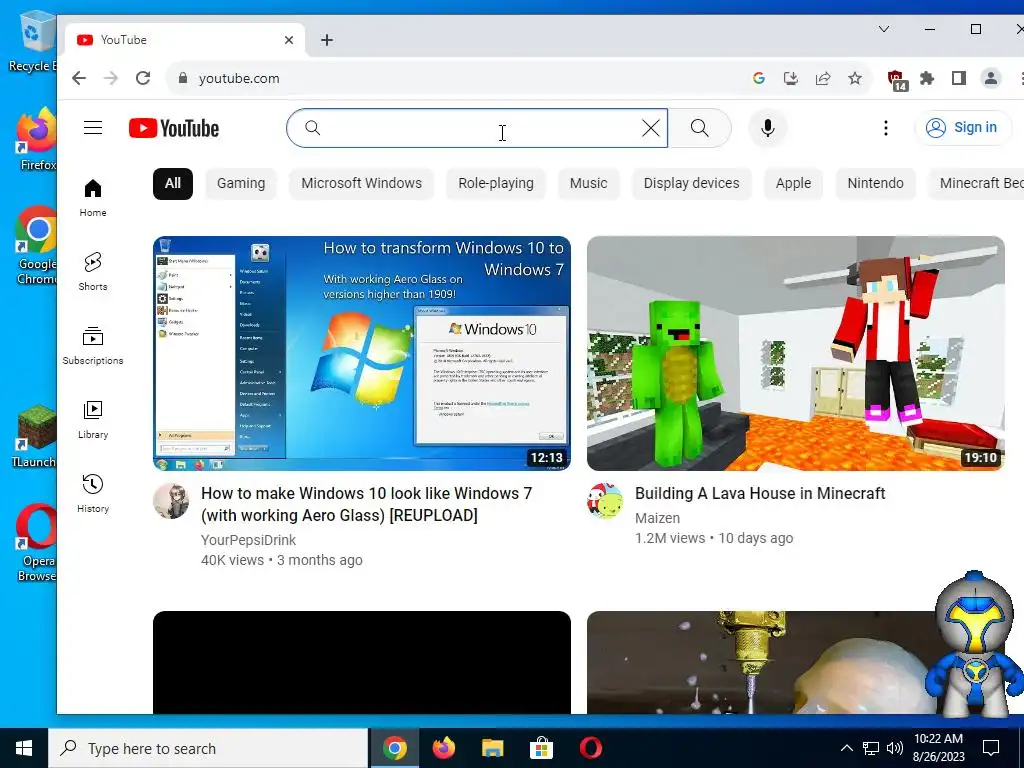Open the YouTube hamburger guide menu

93,127
